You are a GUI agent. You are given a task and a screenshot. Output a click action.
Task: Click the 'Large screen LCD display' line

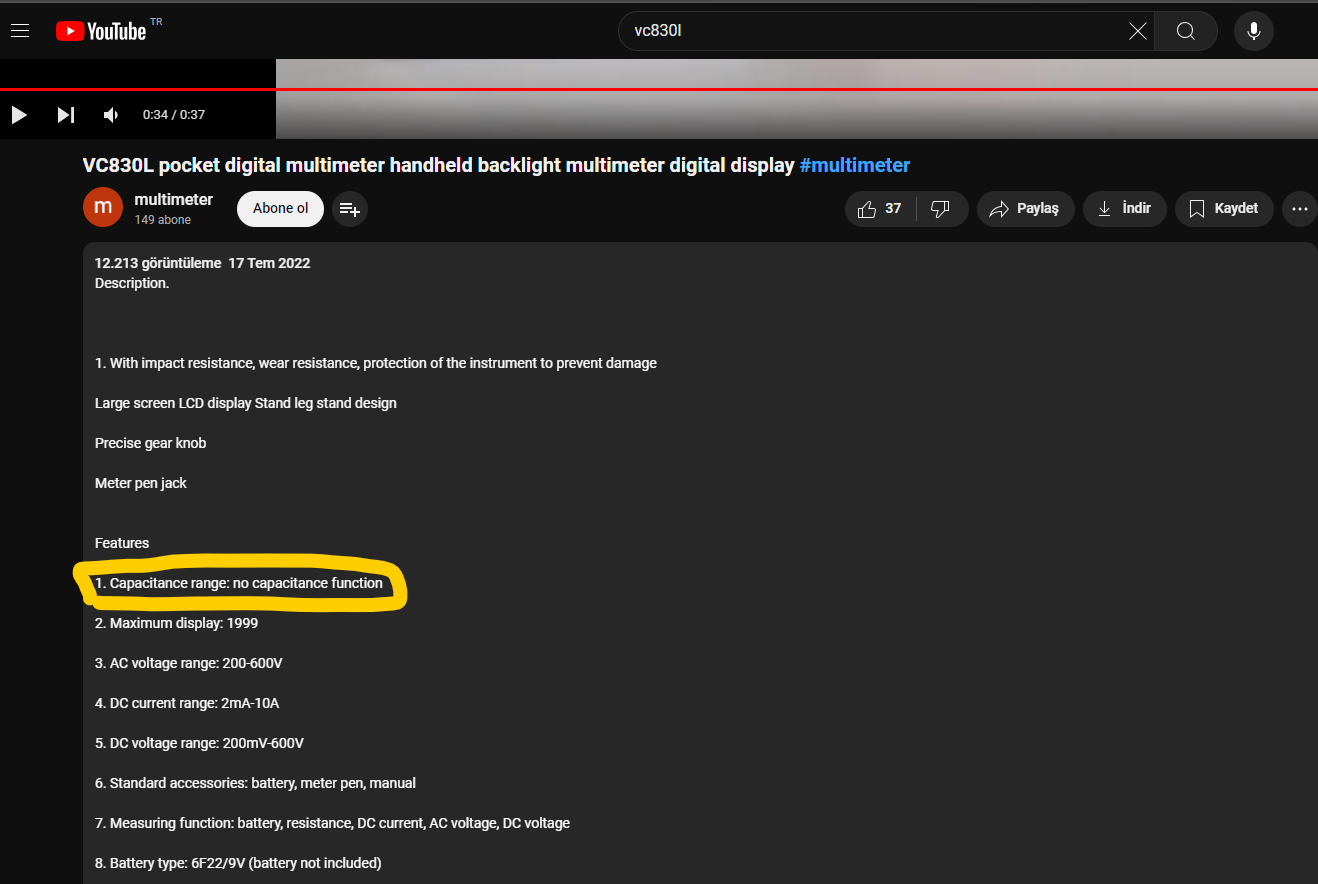click(246, 403)
